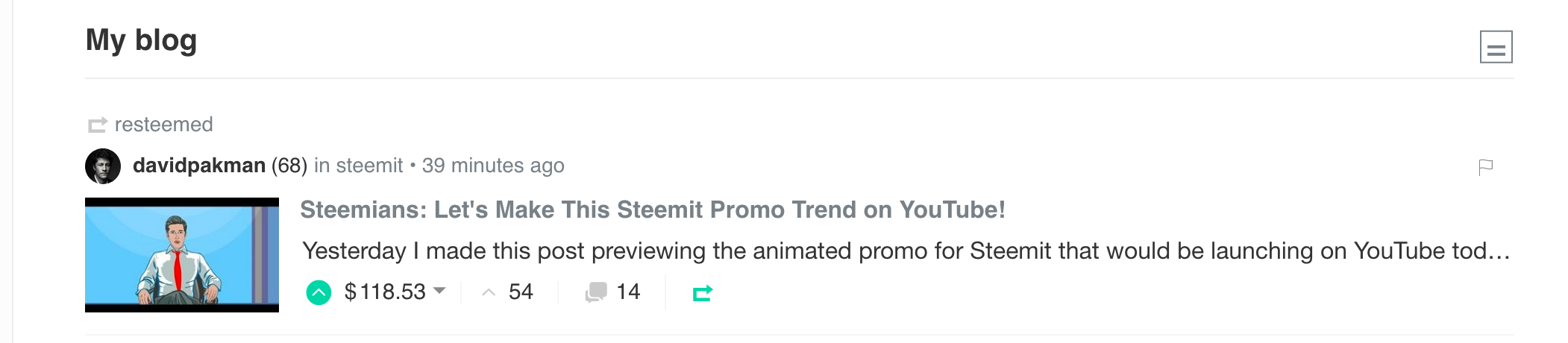This screenshot has width=1568, height=343.
Task: Show payout details for $118.53
Action: [385, 292]
